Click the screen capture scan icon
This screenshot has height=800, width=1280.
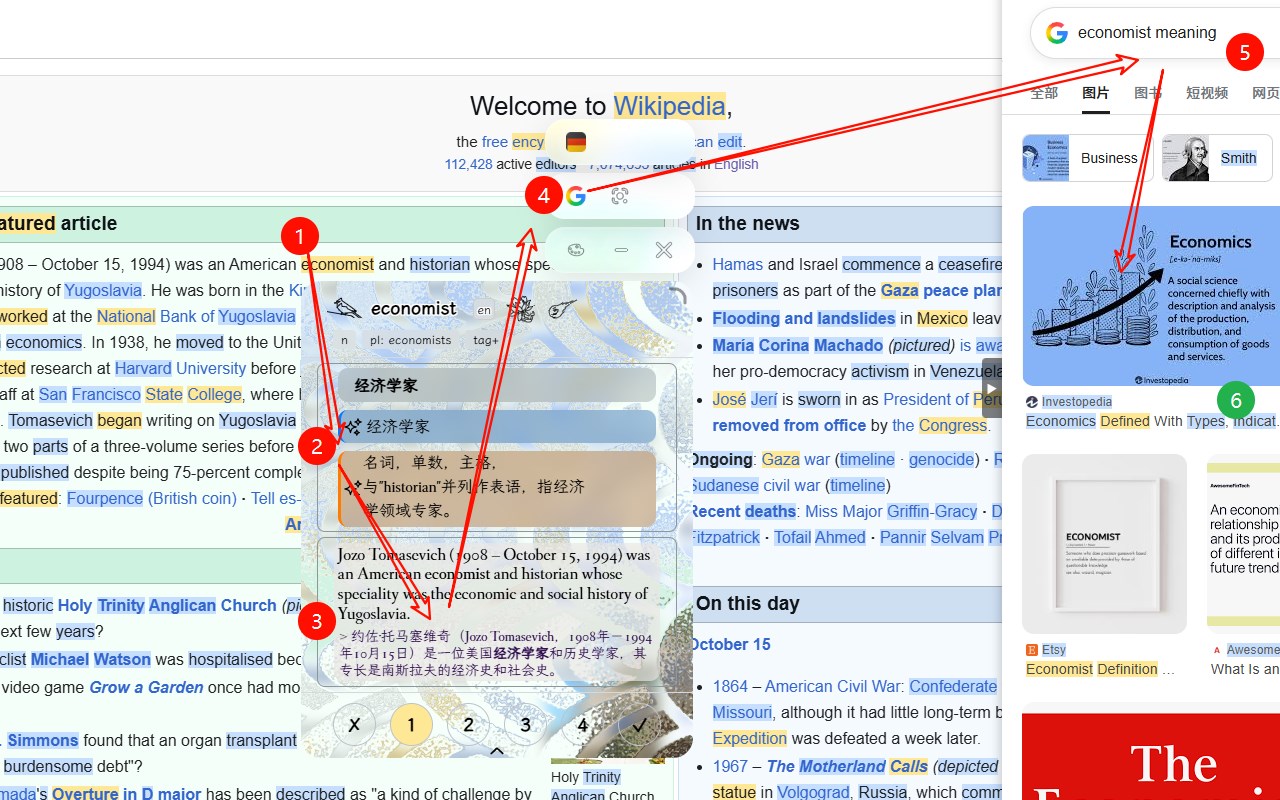pos(620,196)
